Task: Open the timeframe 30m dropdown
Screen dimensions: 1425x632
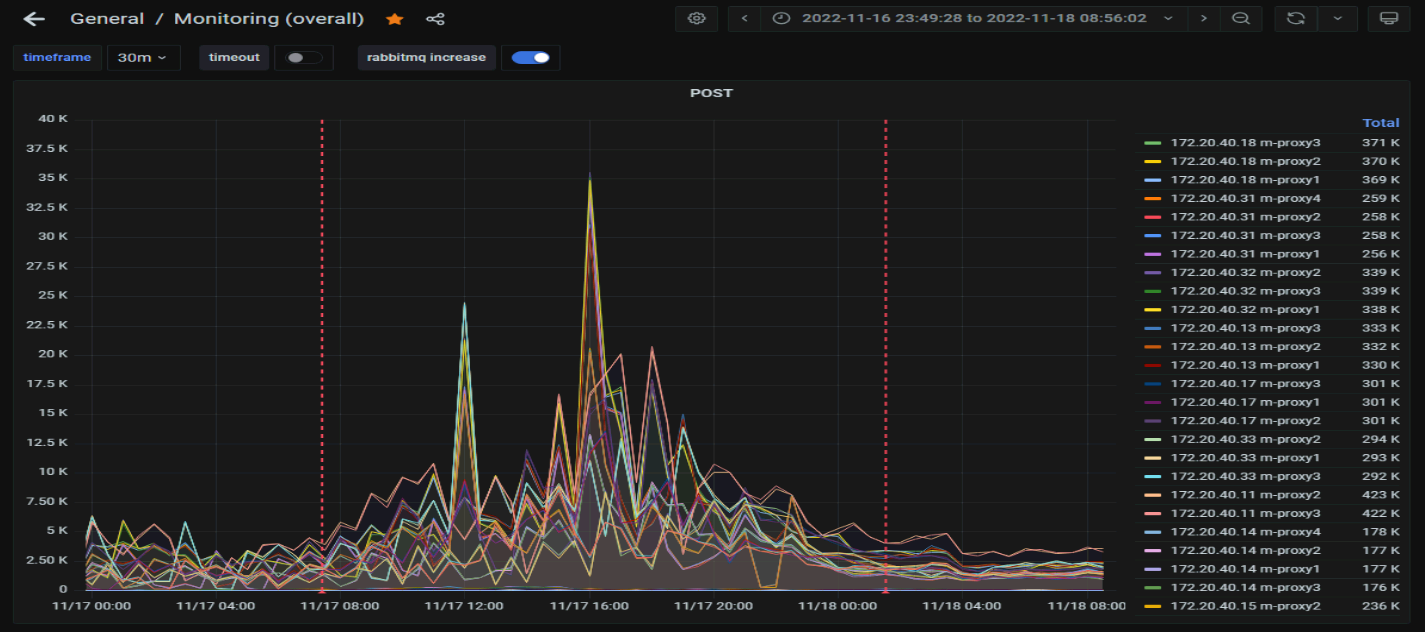Action: [143, 58]
